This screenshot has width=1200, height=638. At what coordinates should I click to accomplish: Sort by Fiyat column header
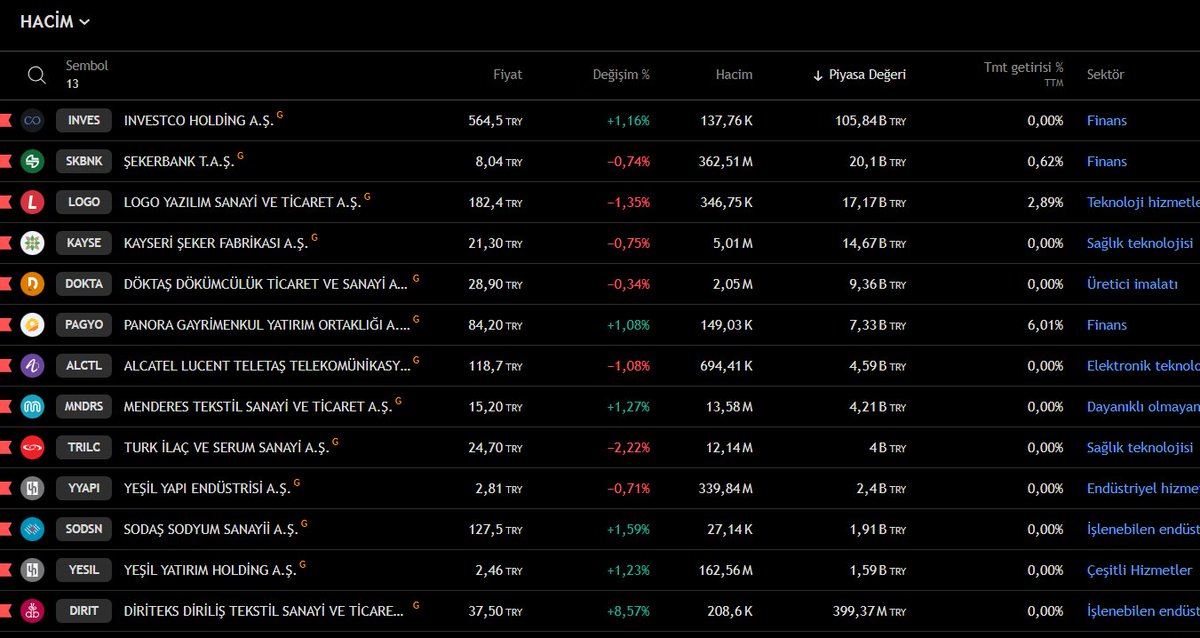click(507, 75)
